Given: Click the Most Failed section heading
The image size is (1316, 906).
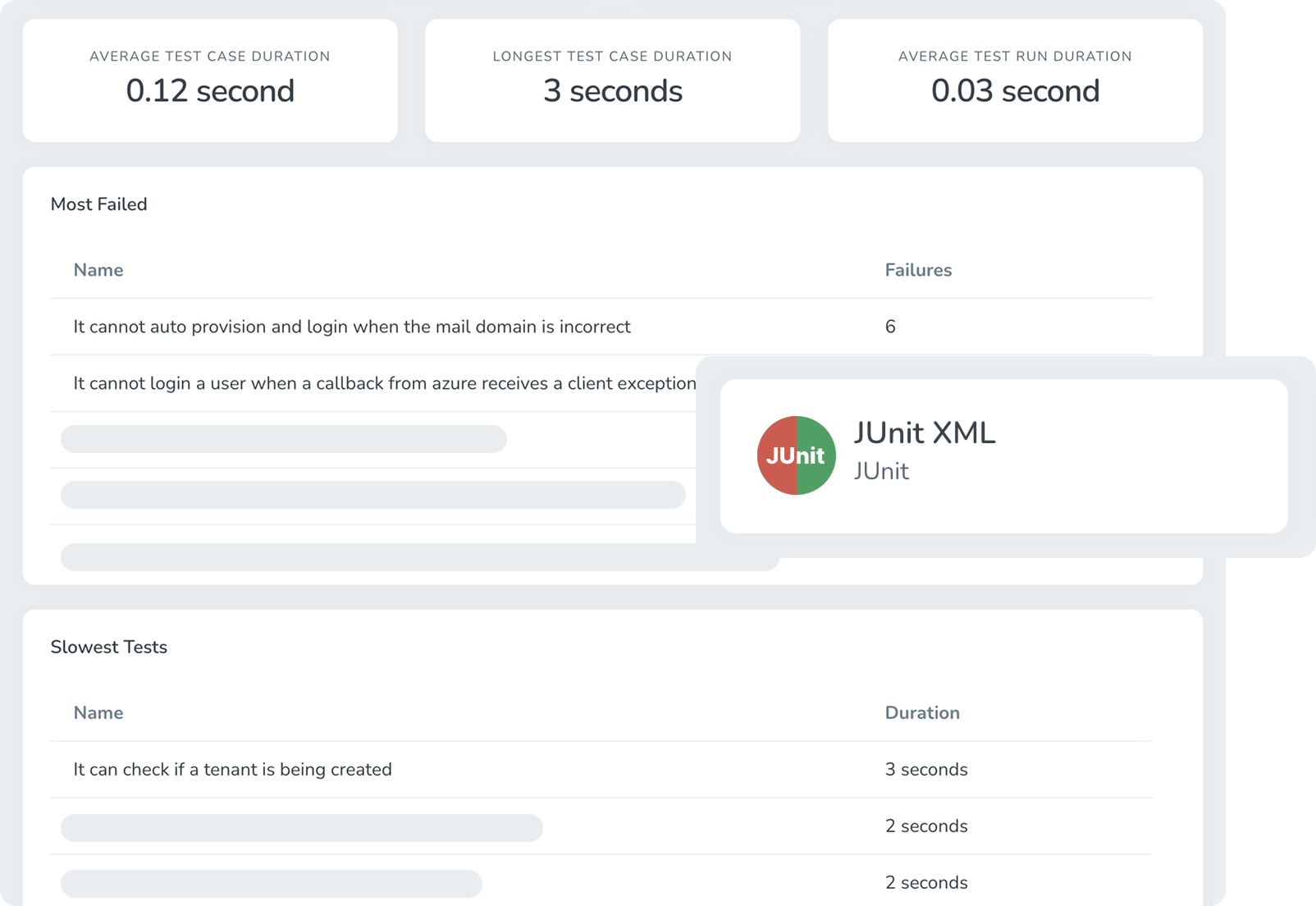Looking at the screenshot, I should 98,204.
